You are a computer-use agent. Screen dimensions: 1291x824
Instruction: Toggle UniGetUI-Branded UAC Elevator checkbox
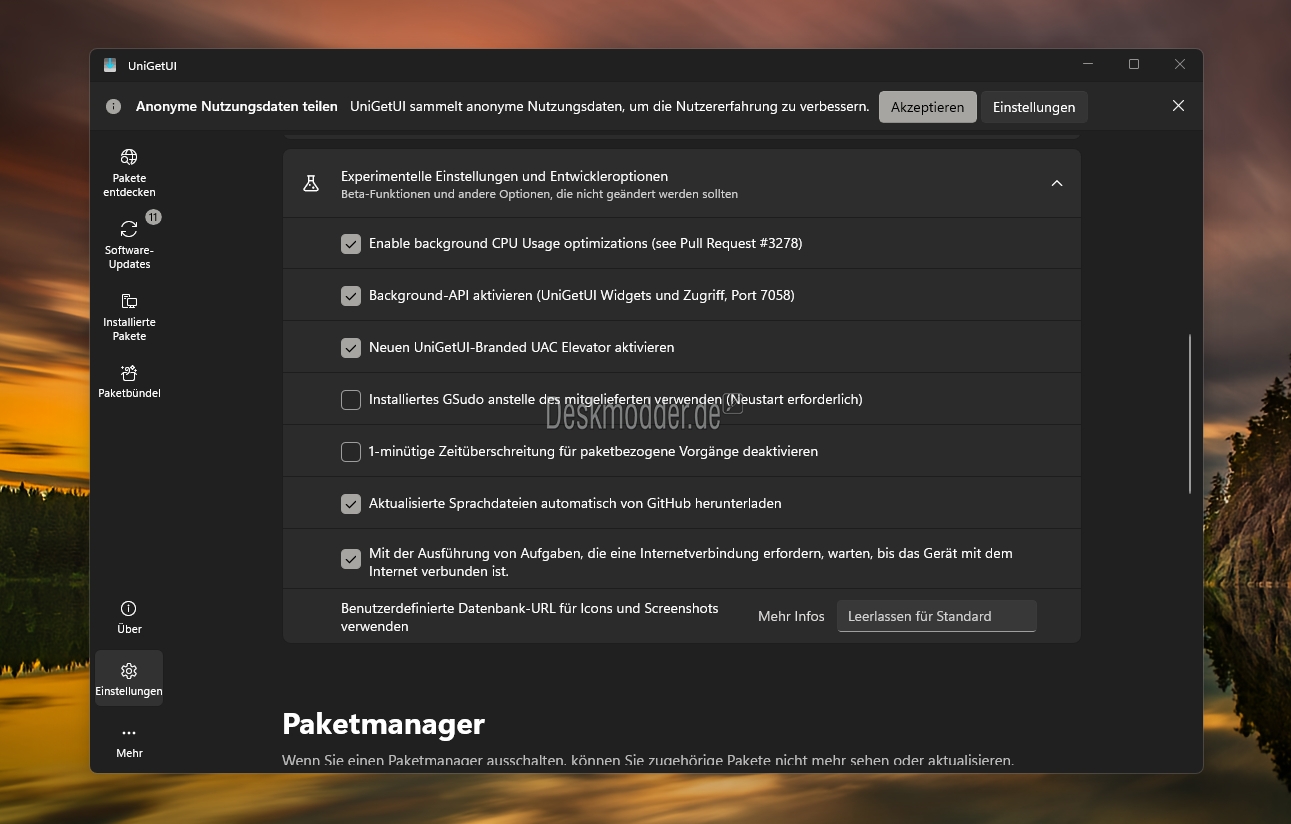pos(351,347)
